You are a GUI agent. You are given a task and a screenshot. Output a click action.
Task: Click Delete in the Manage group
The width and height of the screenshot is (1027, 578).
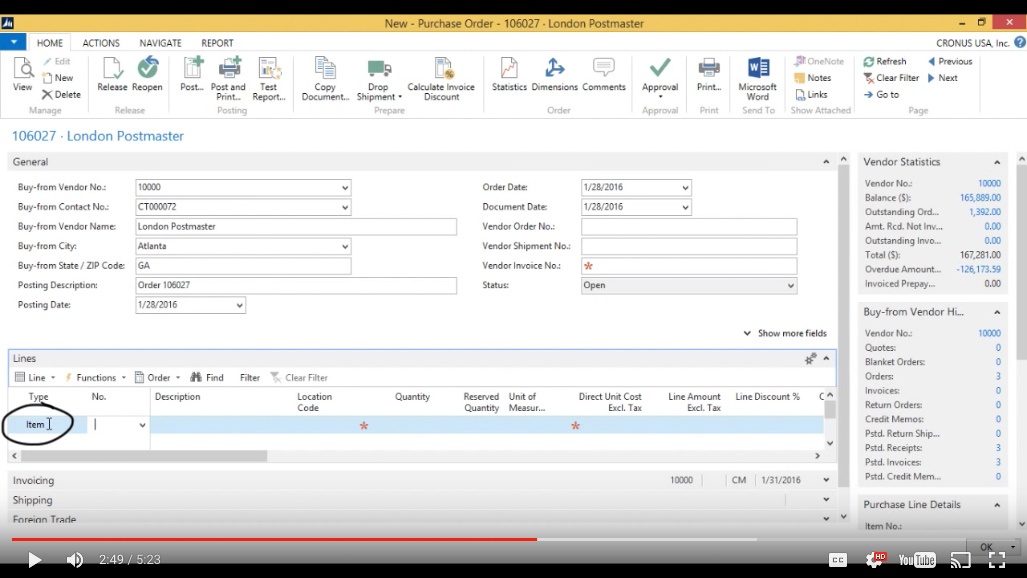pyautogui.click(x=62, y=94)
